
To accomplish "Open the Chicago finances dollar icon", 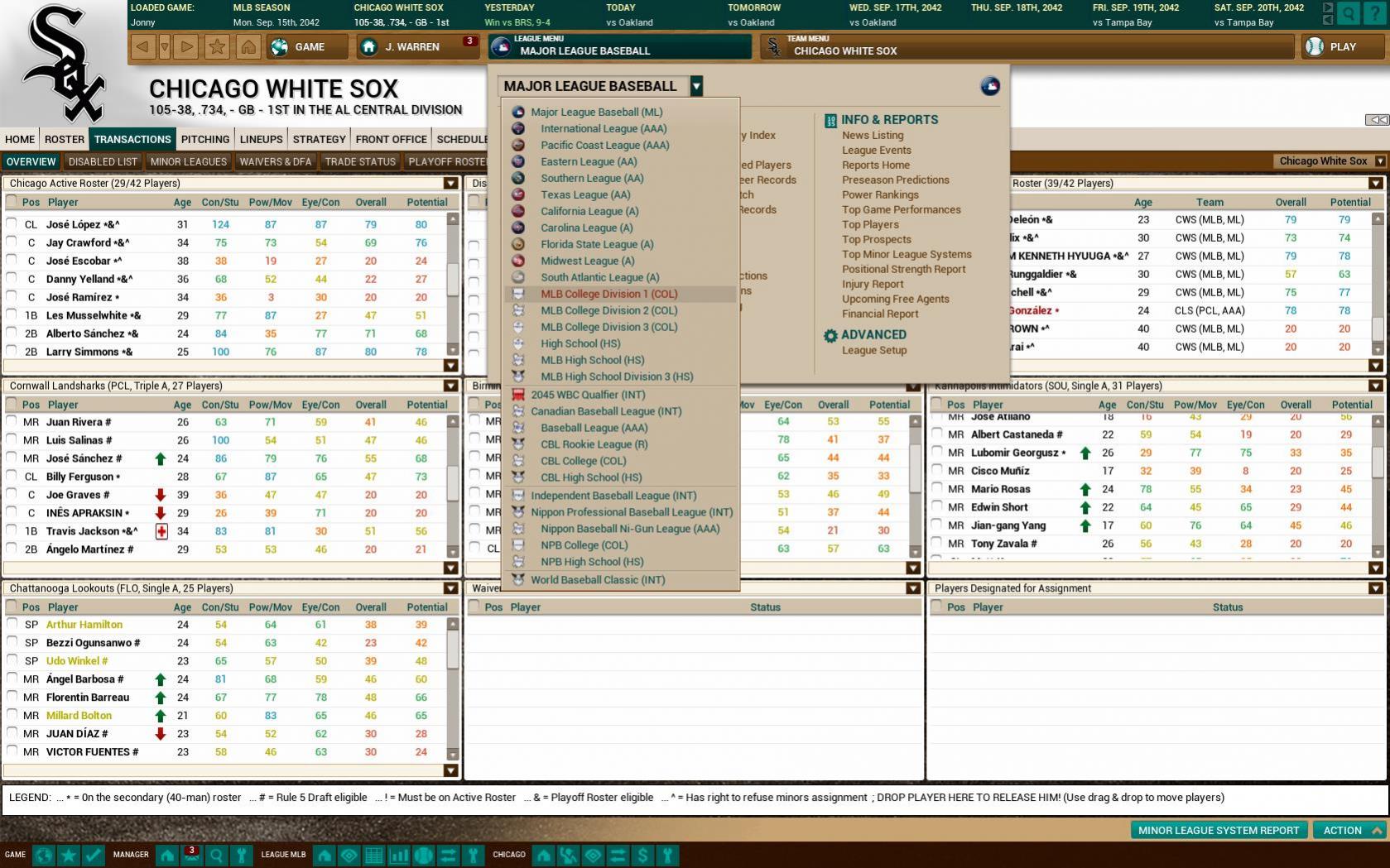I will 642,855.
